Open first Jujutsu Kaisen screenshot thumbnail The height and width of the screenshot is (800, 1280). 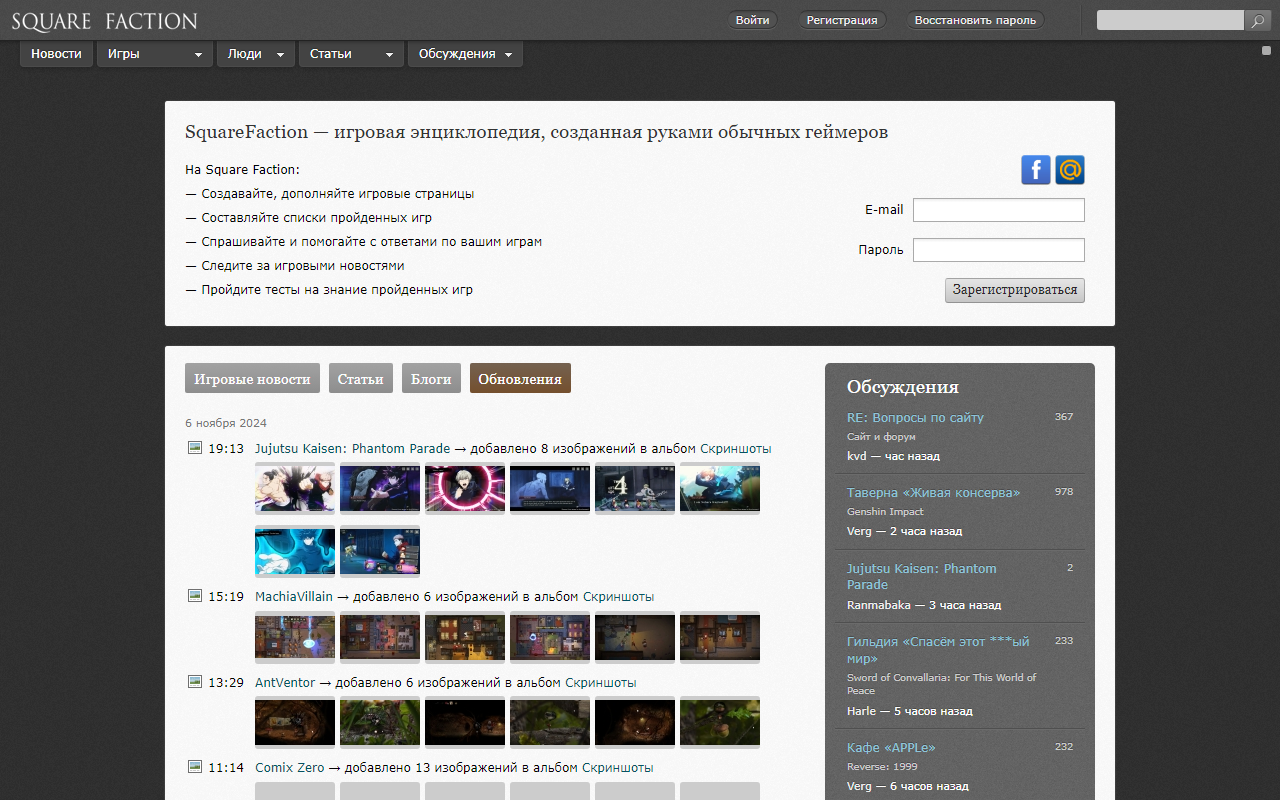click(x=295, y=489)
